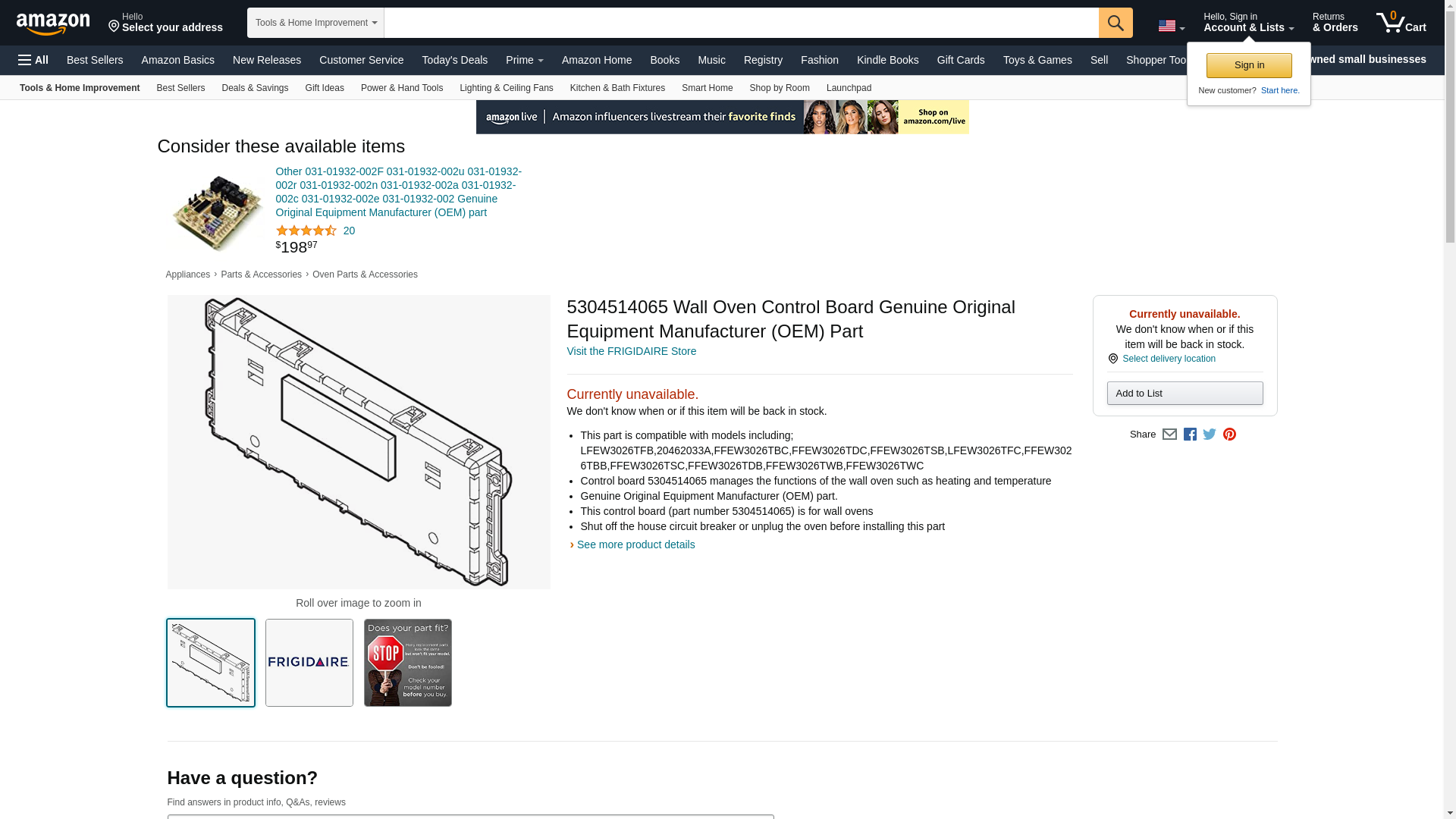
Task: Click the magnifying glass search button
Action: click(1115, 23)
